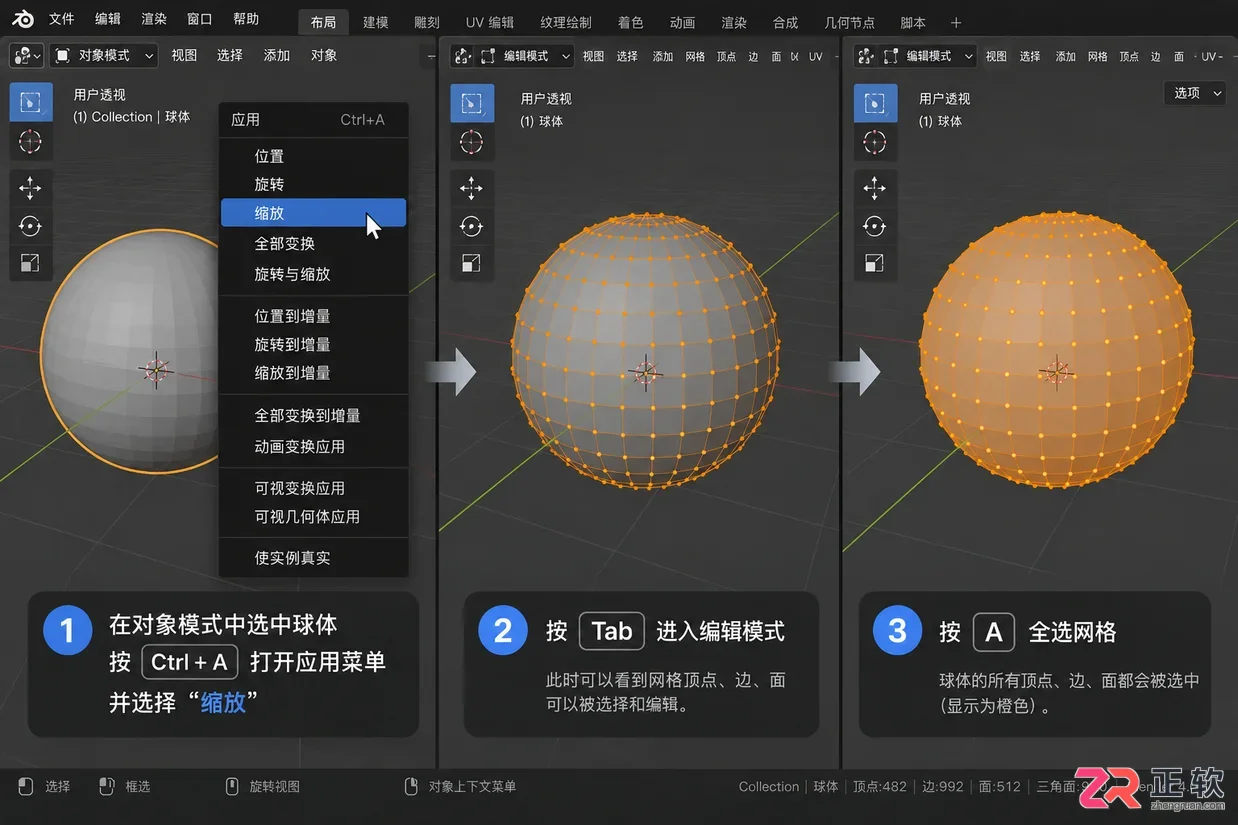Choose 使实例真实 in the 应用 menu
This screenshot has height=825, width=1238.
point(313,558)
